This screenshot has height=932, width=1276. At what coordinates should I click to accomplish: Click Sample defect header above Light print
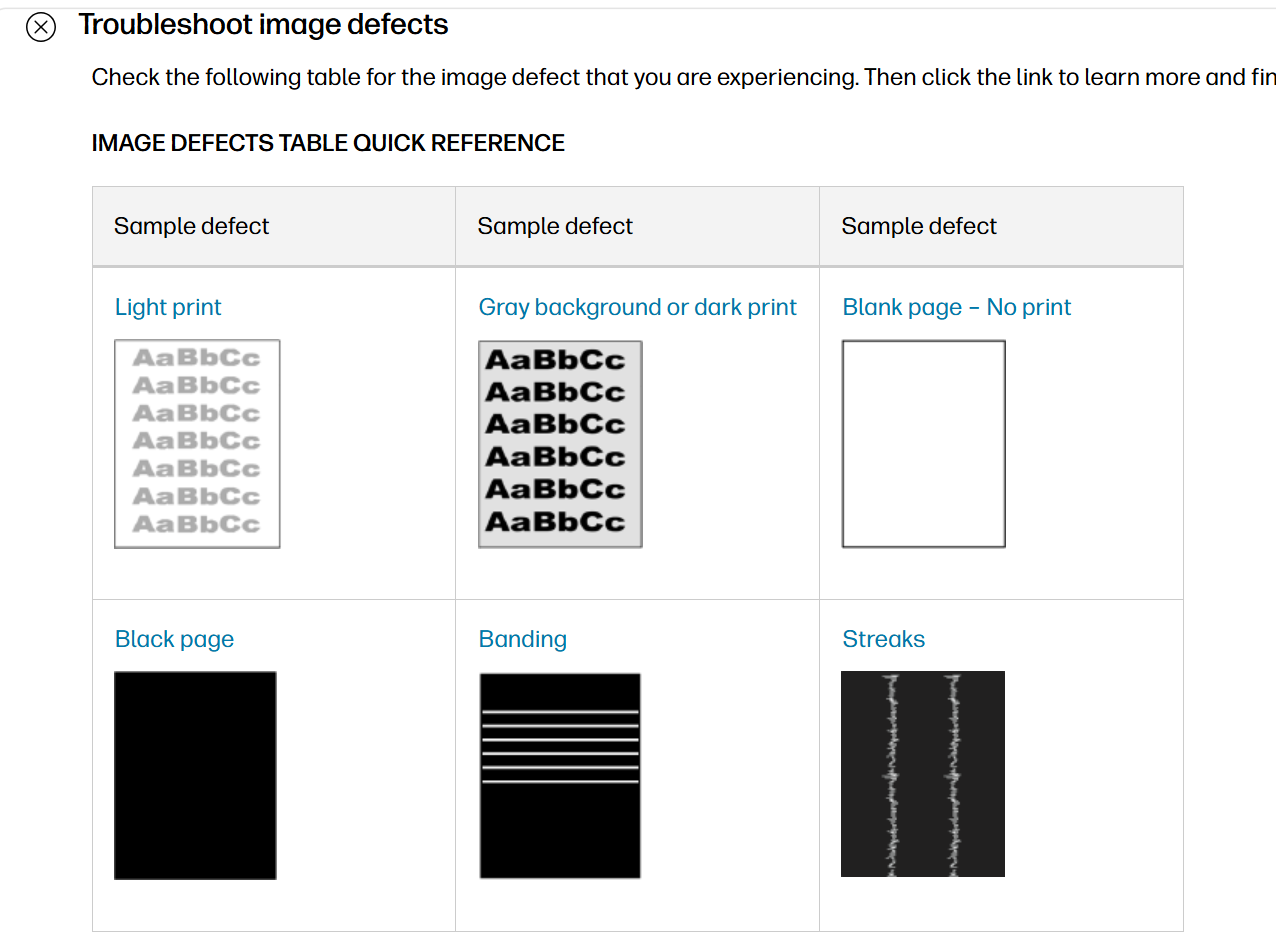click(191, 226)
